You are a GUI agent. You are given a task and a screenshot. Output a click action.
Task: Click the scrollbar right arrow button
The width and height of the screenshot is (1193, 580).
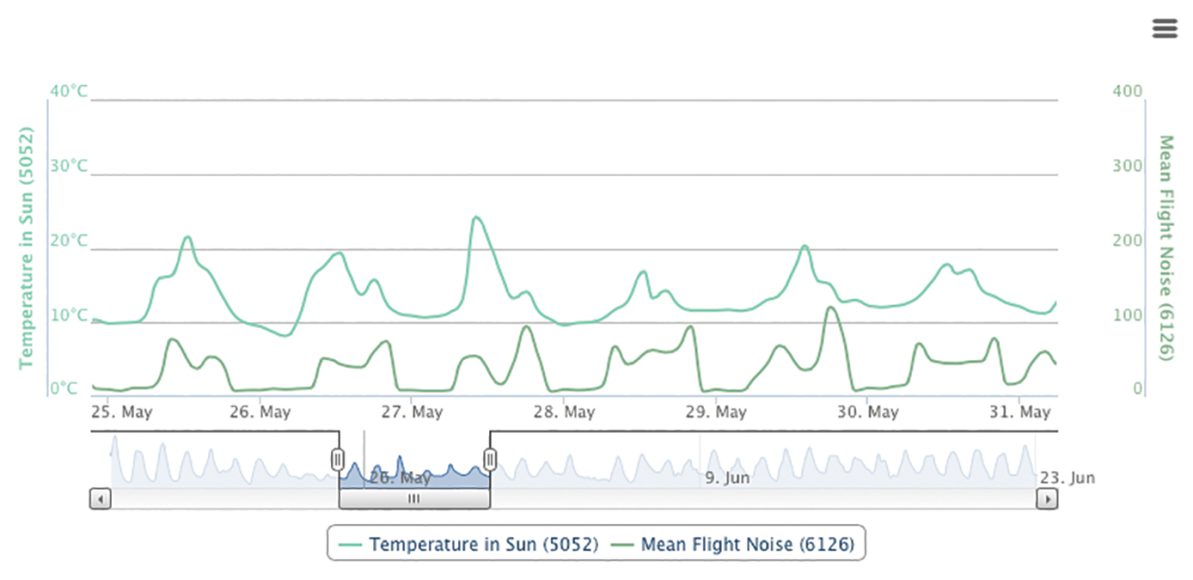click(1047, 498)
